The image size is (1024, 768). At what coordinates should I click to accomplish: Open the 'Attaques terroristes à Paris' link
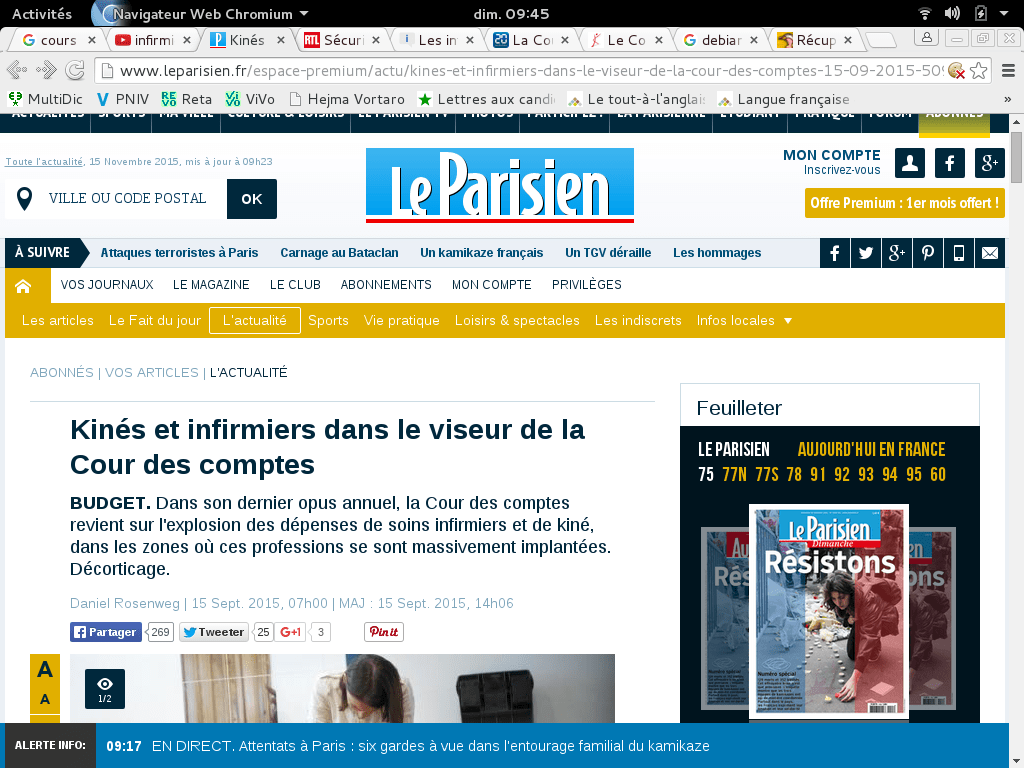(x=180, y=253)
